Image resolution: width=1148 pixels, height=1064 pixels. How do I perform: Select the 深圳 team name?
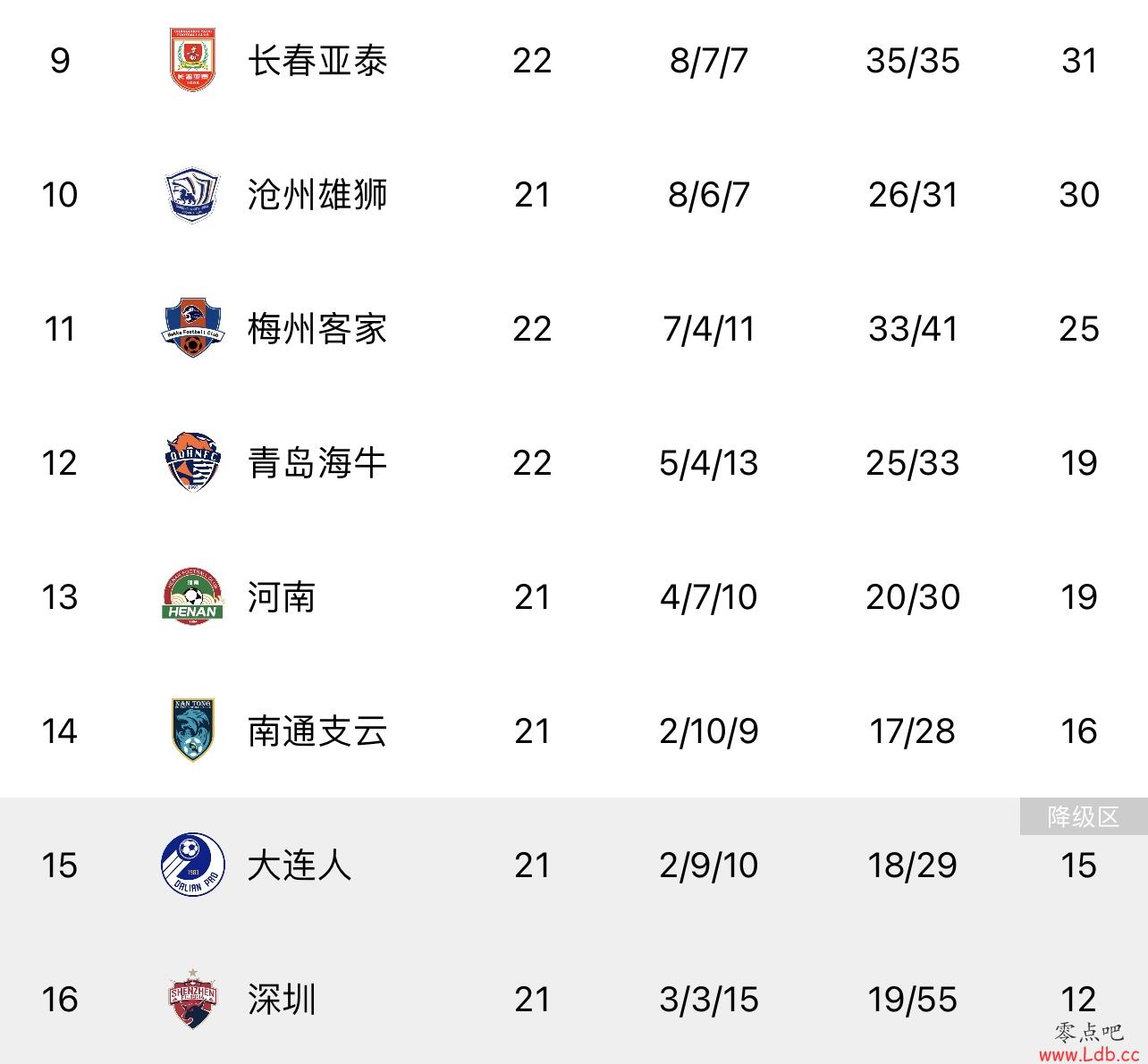point(282,1000)
